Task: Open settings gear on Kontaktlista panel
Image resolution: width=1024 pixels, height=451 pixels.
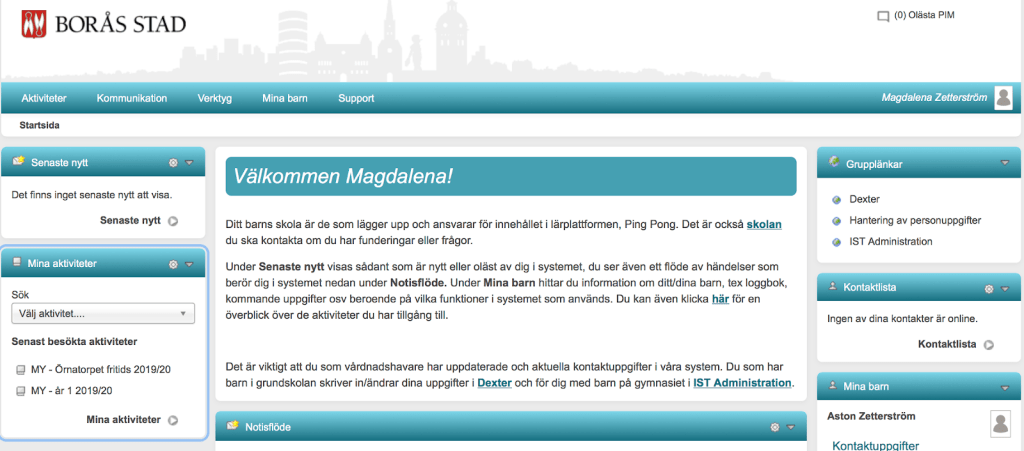Action: click(x=989, y=288)
